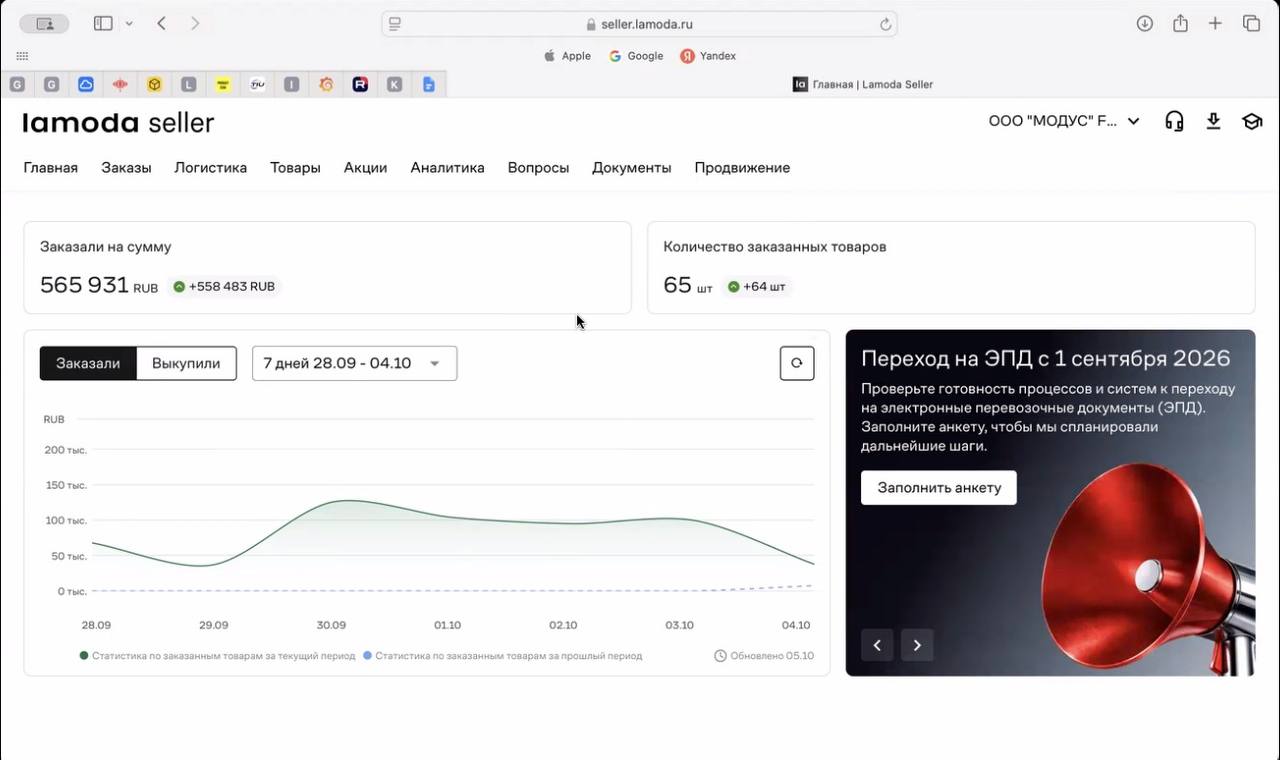This screenshot has height=760, width=1280.
Task: Click the lamoda seller logo
Action: click(x=118, y=122)
